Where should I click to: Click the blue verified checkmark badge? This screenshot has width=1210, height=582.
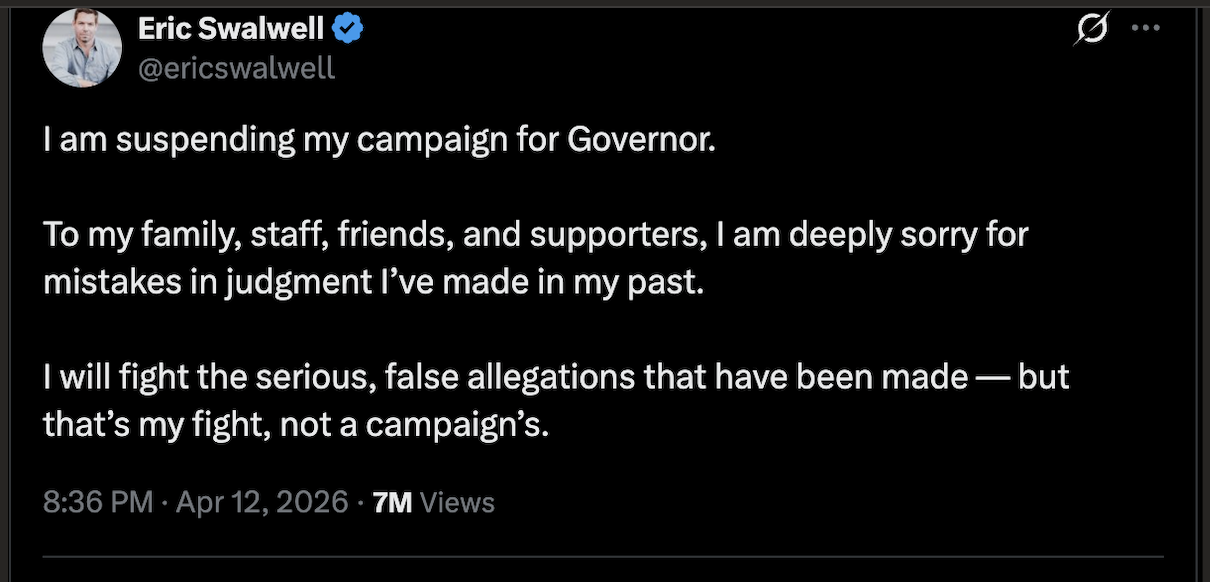click(x=348, y=30)
